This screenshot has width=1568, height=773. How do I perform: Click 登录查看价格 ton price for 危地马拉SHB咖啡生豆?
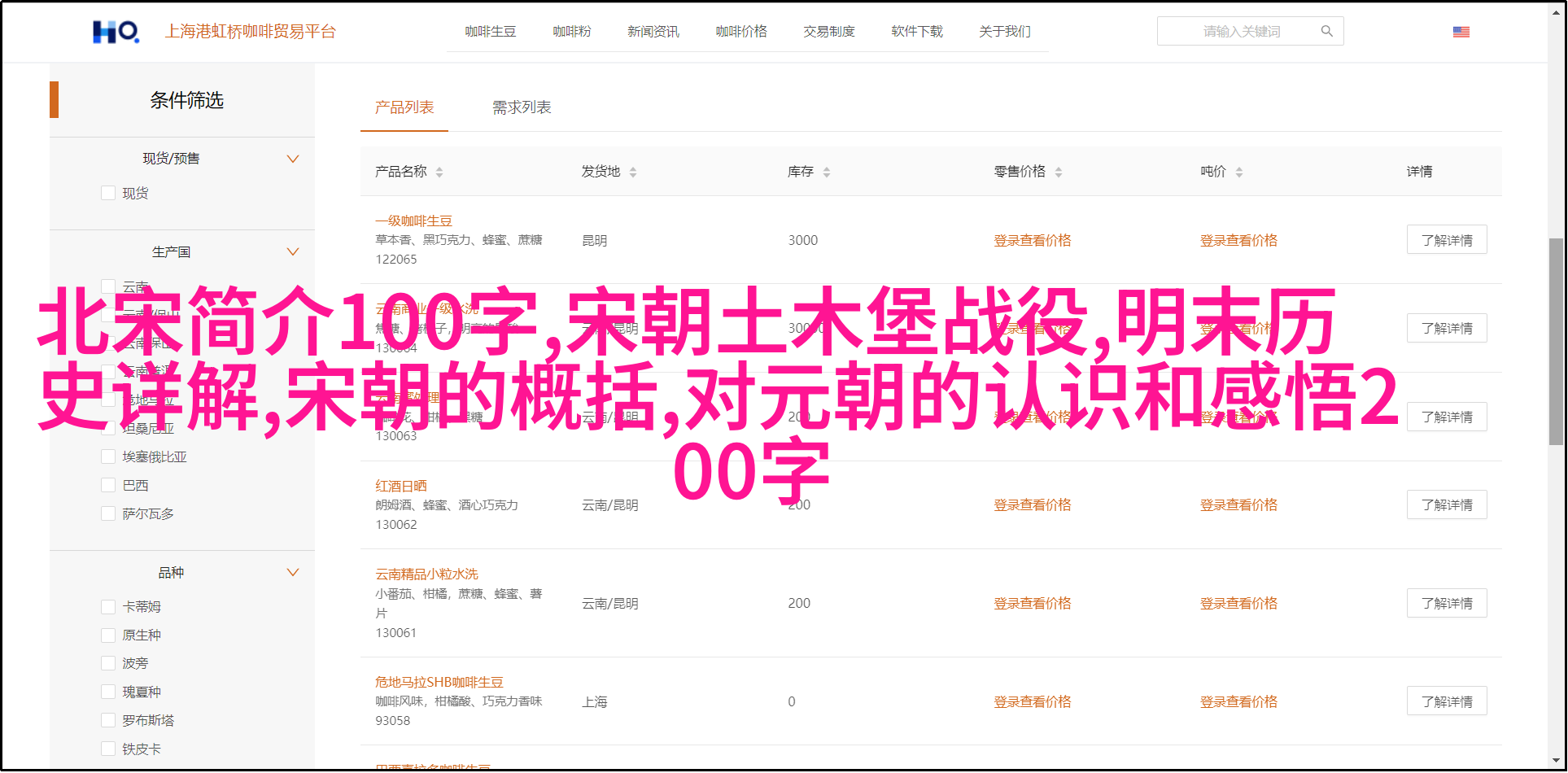click(x=1238, y=701)
